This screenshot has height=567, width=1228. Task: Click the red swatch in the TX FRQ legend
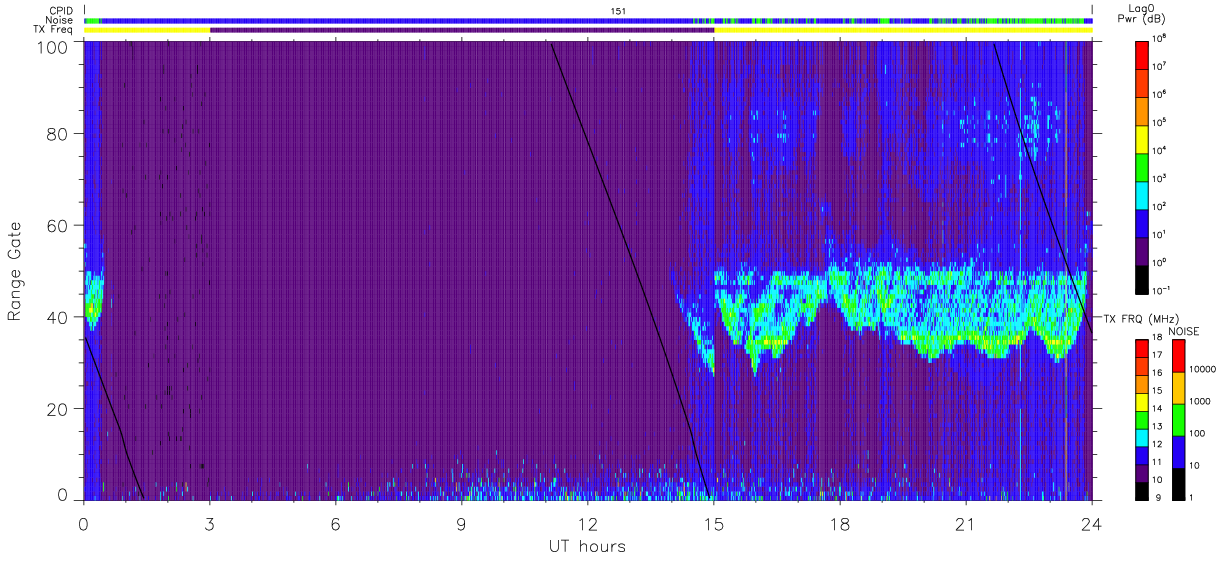[x=1142, y=349]
